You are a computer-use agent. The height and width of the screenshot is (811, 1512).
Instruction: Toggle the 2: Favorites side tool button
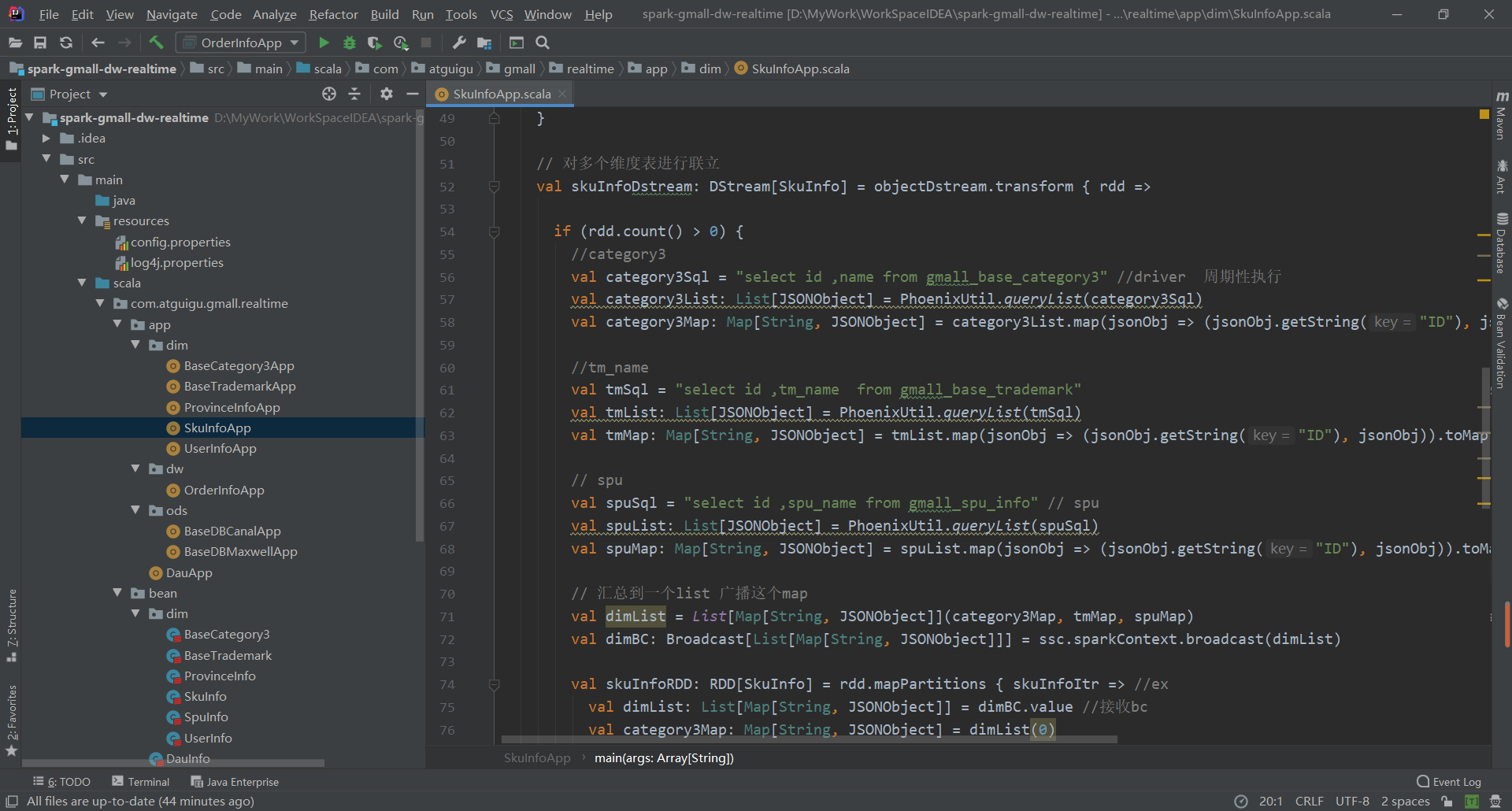tap(11, 720)
